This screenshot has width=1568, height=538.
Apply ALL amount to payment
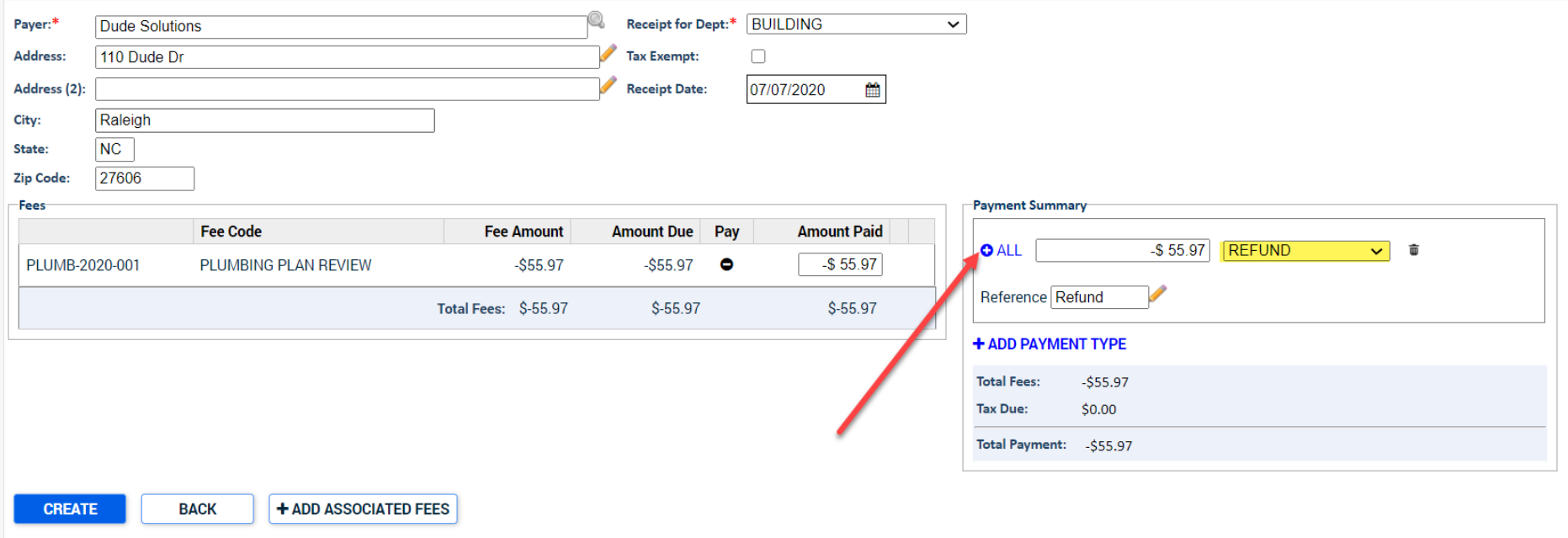pos(1001,250)
